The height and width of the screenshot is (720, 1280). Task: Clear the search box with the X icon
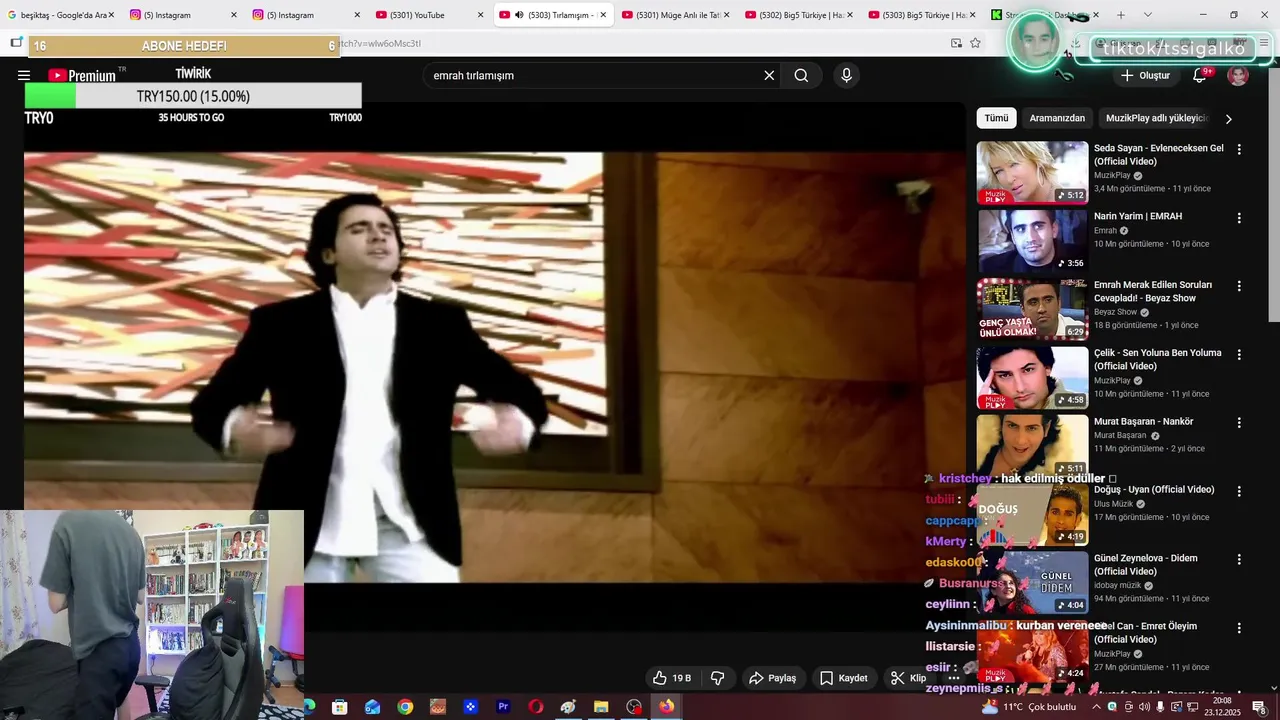[769, 75]
